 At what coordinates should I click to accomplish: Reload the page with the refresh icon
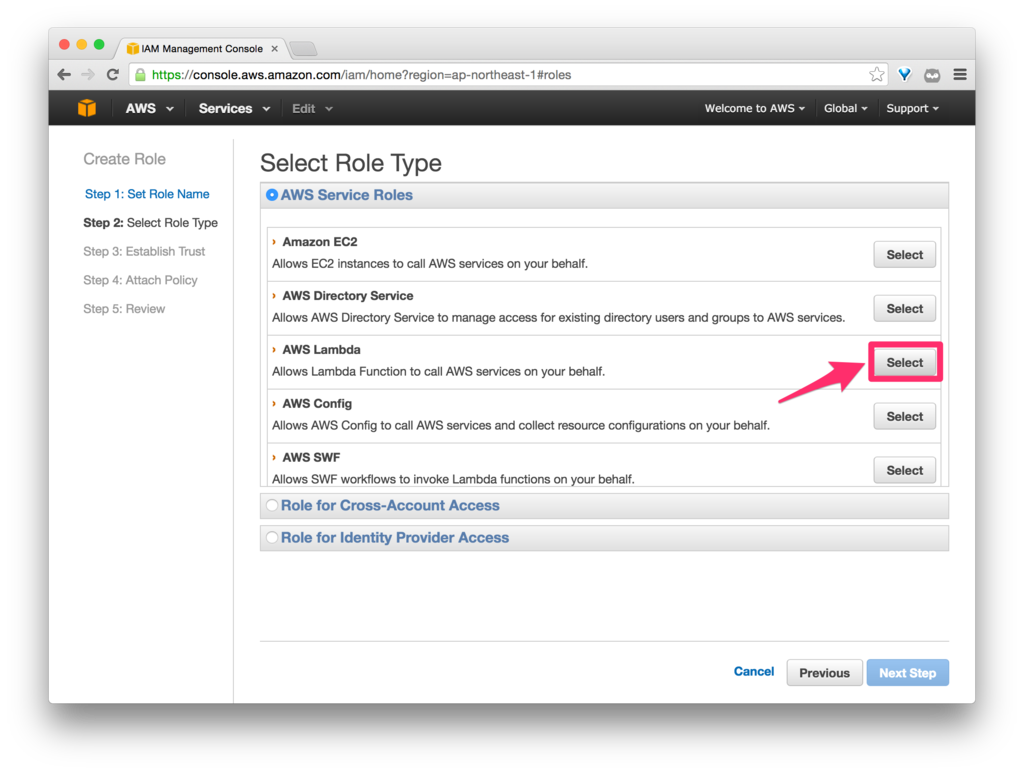coord(112,74)
